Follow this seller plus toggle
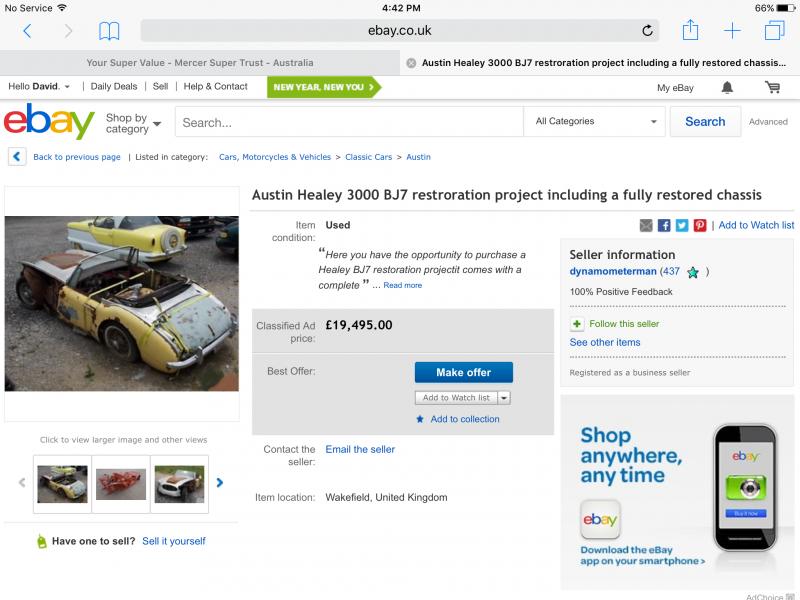Image resolution: width=800 pixels, height=600 pixels. click(577, 324)
